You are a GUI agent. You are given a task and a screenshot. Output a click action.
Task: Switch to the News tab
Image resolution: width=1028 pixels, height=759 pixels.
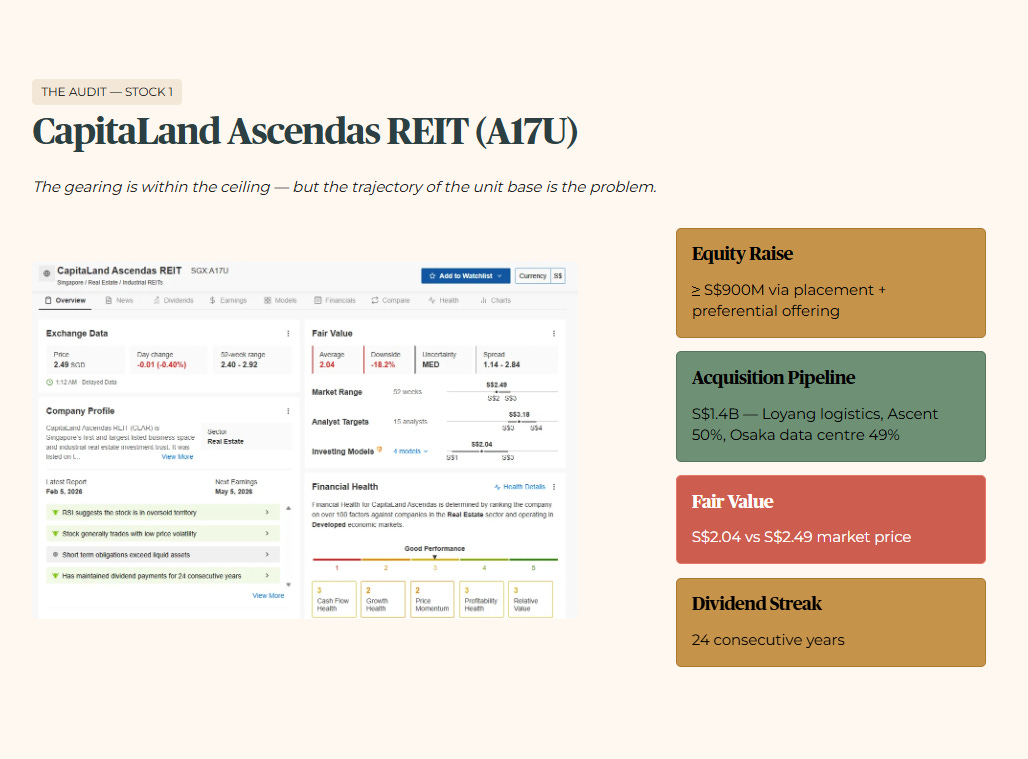point(119,300)
